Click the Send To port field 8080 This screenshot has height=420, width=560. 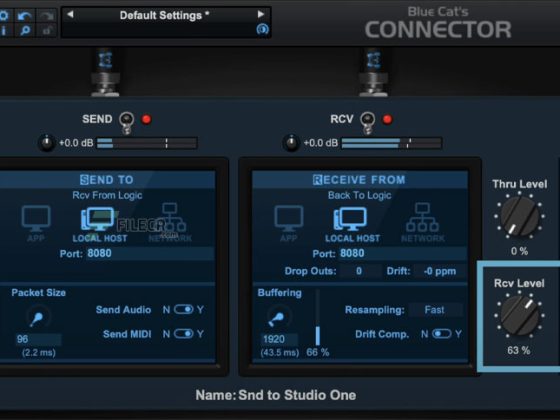tap(150, 253)
